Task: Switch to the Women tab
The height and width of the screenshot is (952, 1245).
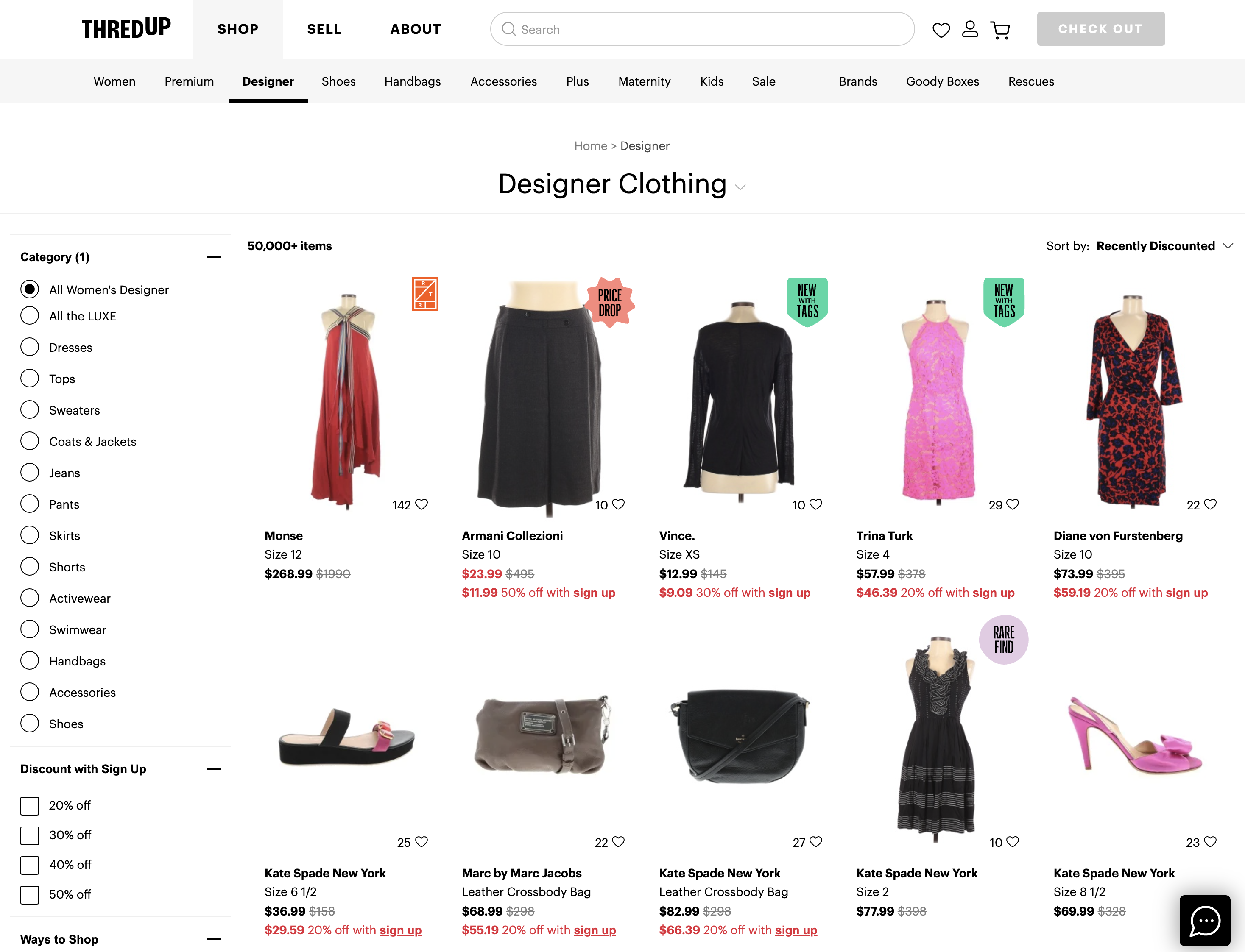Action: coord(114,82)
